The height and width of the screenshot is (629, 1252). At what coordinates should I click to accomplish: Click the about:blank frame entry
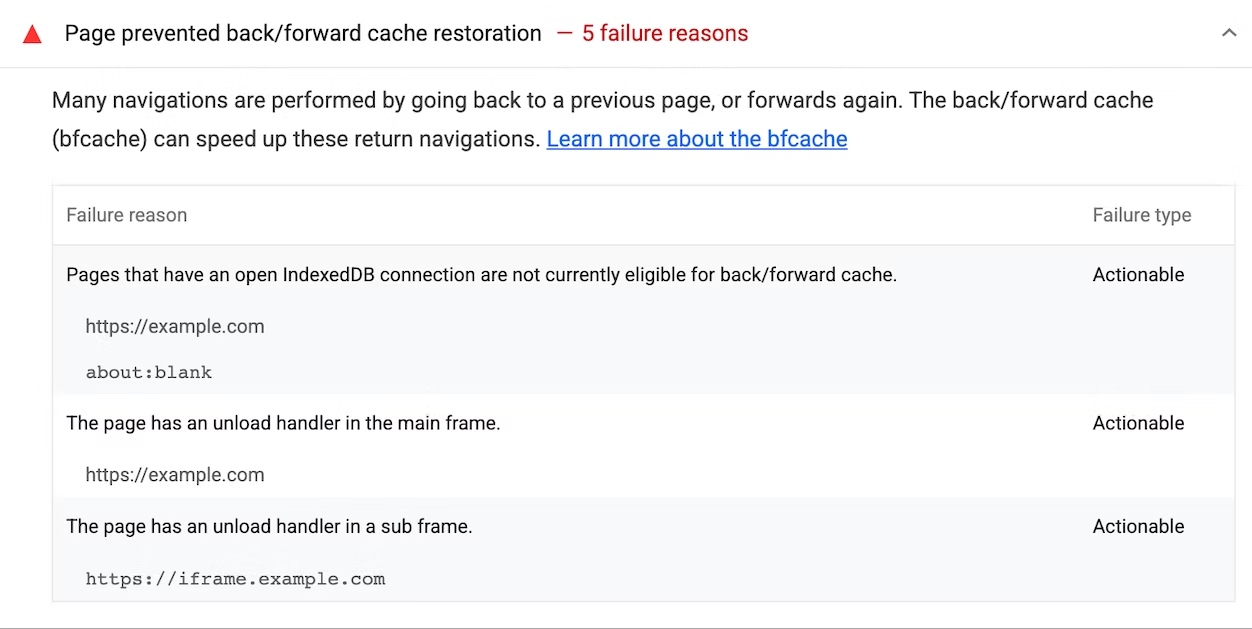click(149, 372)
